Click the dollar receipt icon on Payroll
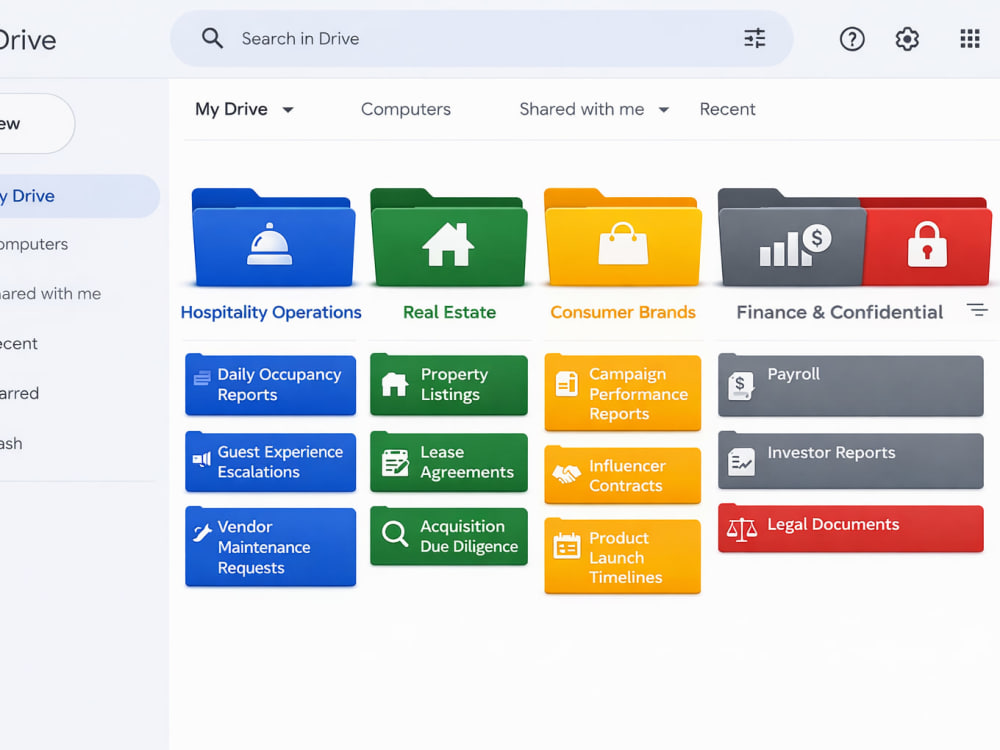1000x750 pixels. pyautogui.click(x=741, y=386)
